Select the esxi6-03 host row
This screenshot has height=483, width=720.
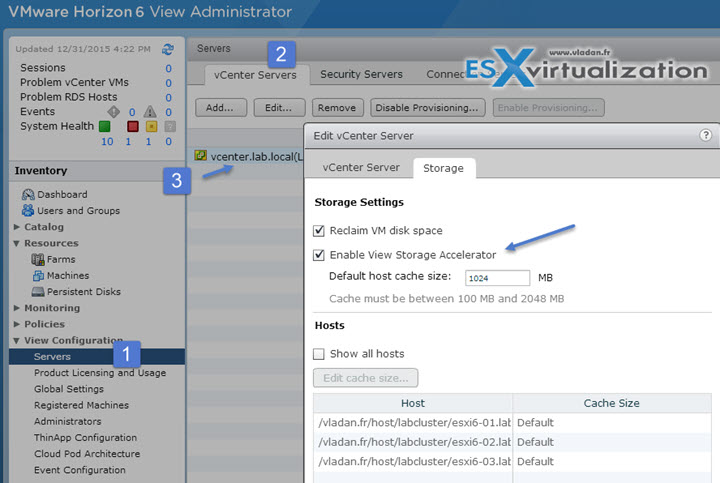coord(512,461)
